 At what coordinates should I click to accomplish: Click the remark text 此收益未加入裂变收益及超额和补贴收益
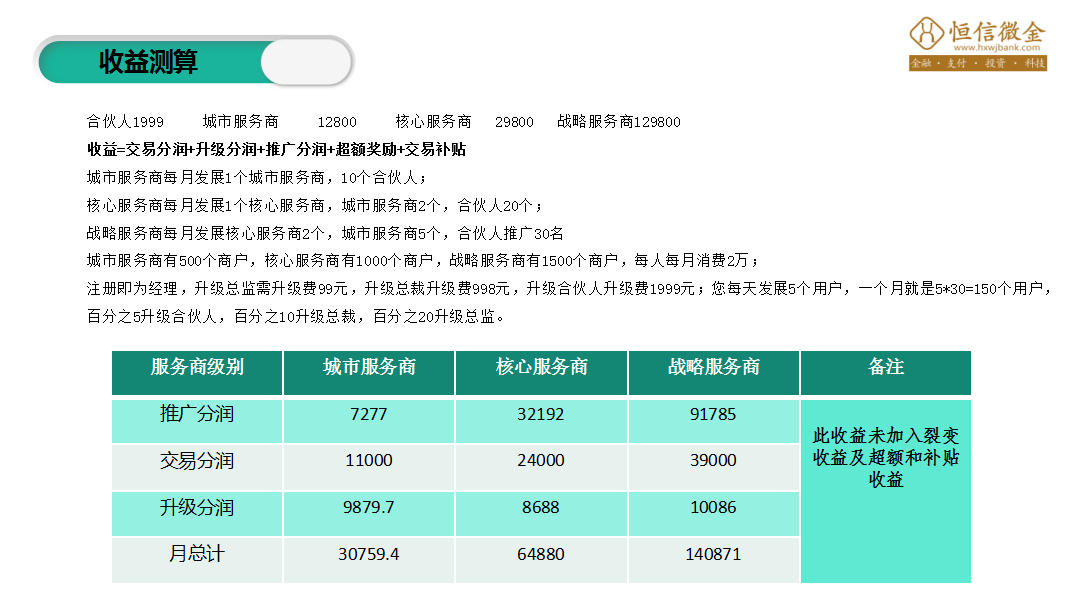pyautogui.click(x=886, y=458)
